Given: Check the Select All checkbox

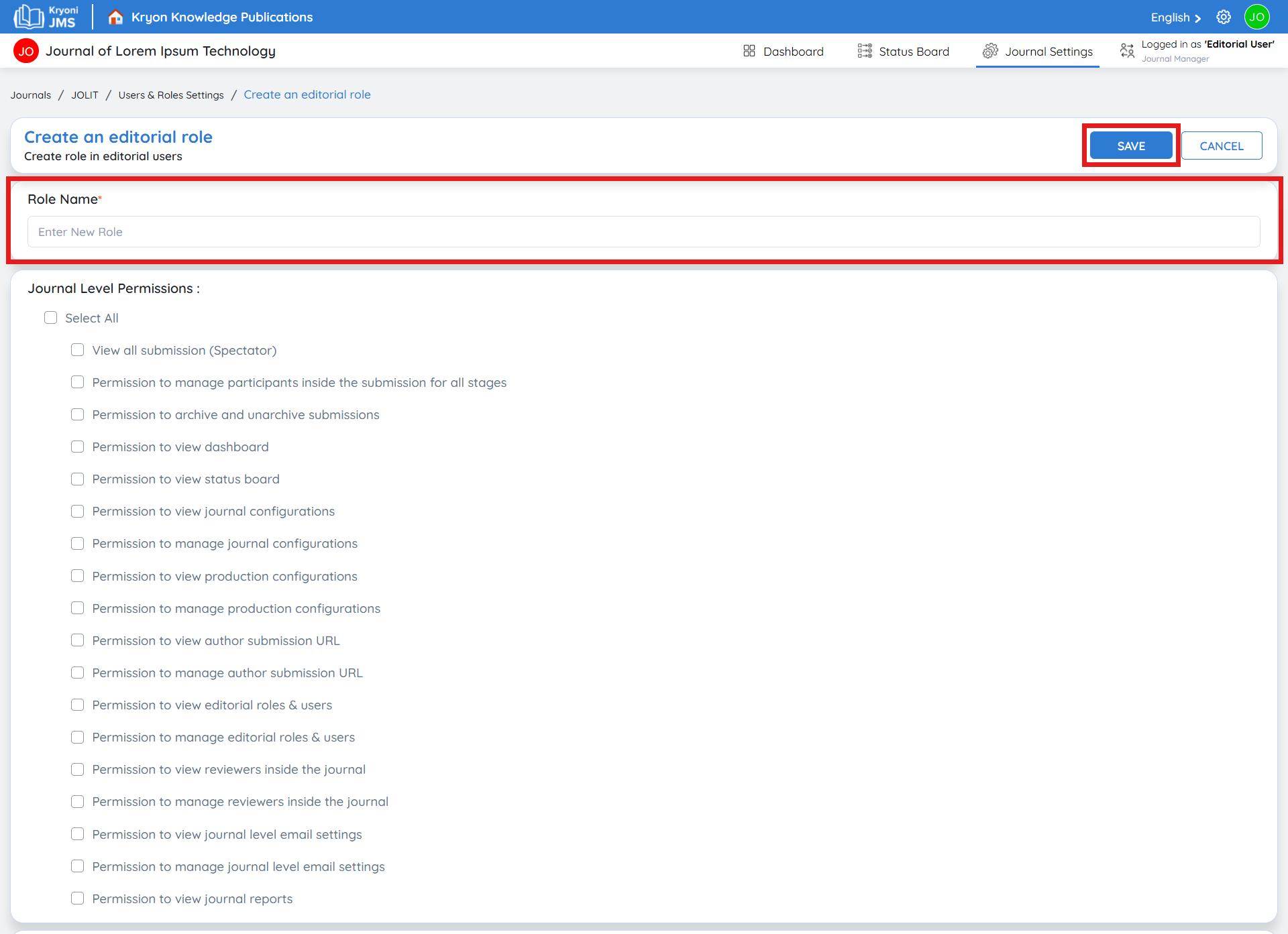Looking at the screenshot, I should click(50, 318).
